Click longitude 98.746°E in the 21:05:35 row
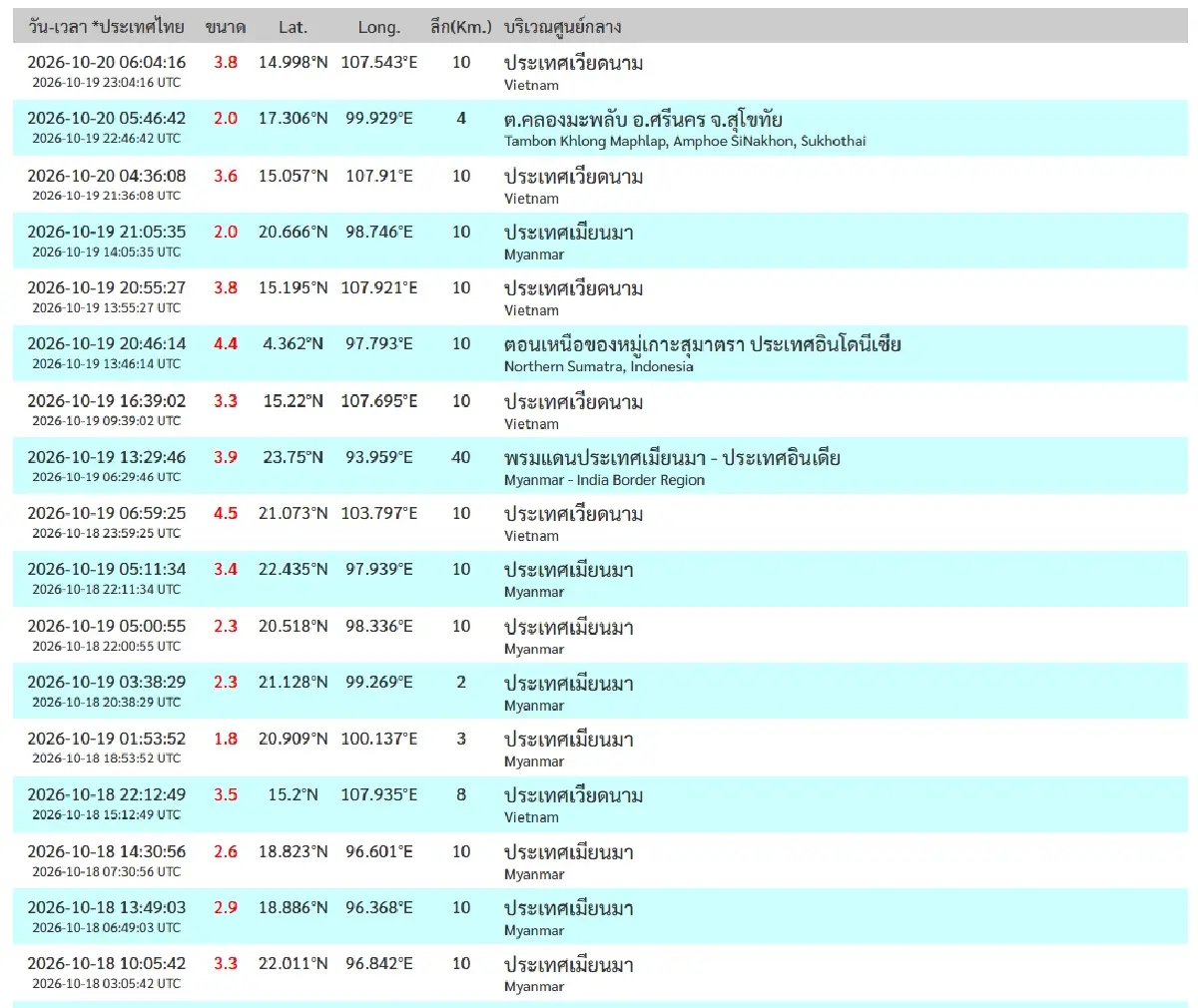This screenshot has height=1008, width=1198. (379, 232)
